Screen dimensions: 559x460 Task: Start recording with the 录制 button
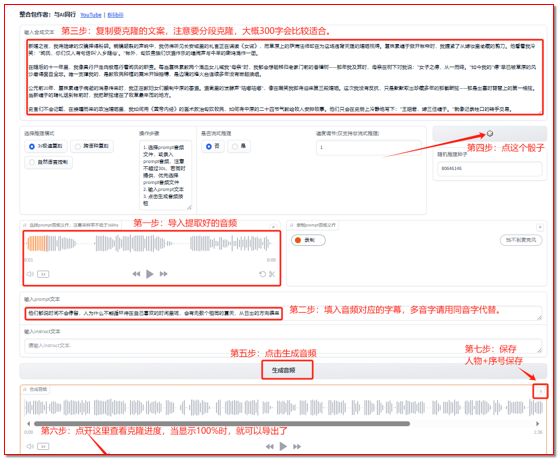coord(308,240)
